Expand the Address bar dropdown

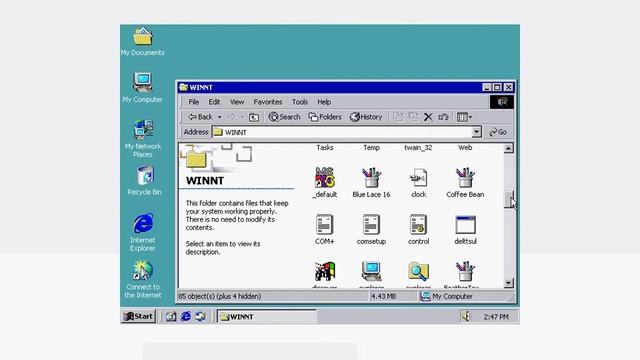[x=476, y=132]
